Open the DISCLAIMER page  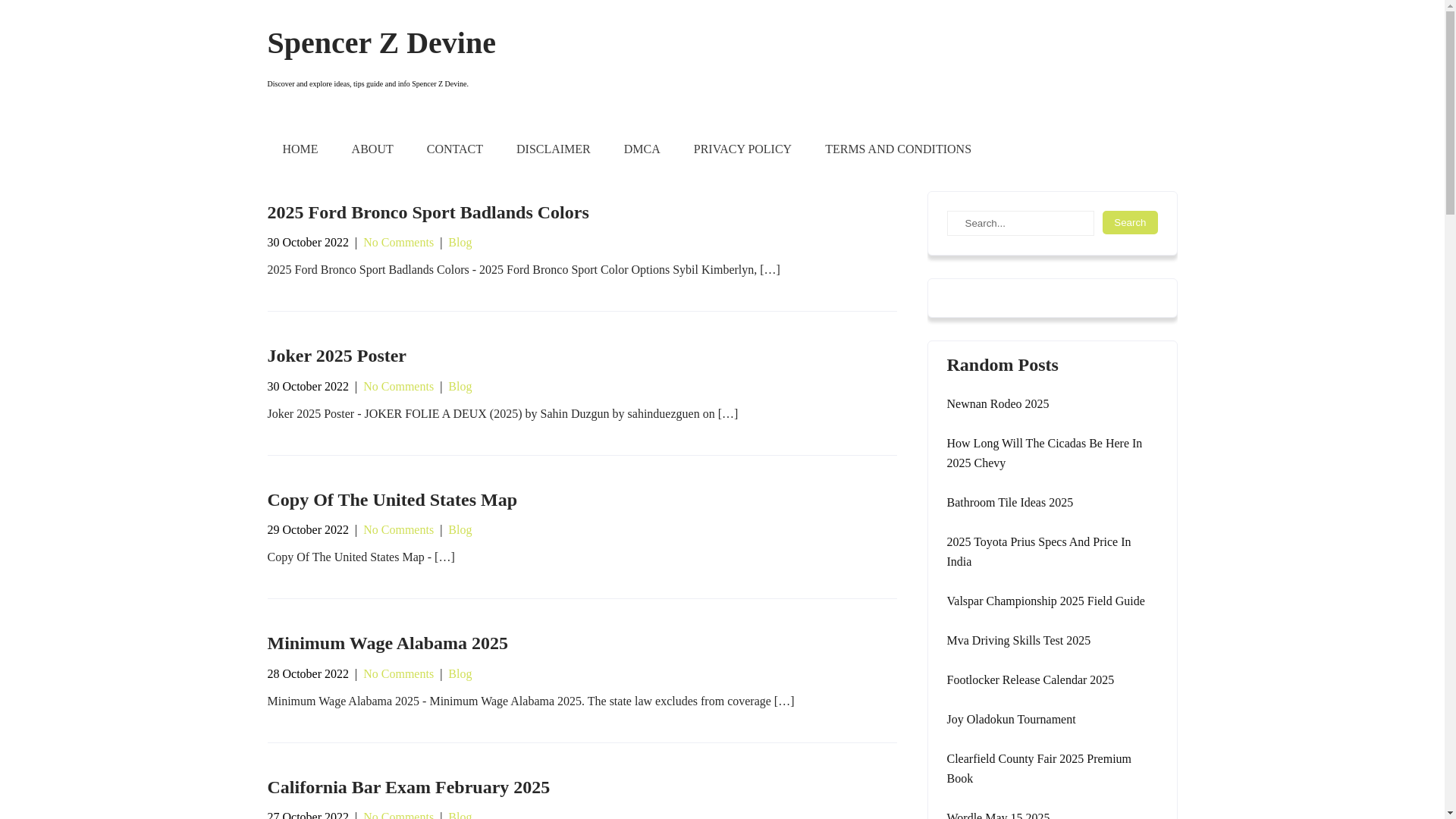tap(553, 149)
